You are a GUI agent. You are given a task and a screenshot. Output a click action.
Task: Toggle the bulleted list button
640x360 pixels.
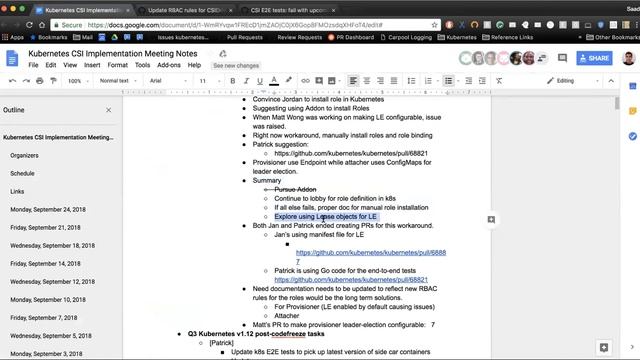click(x=449, y=81)
